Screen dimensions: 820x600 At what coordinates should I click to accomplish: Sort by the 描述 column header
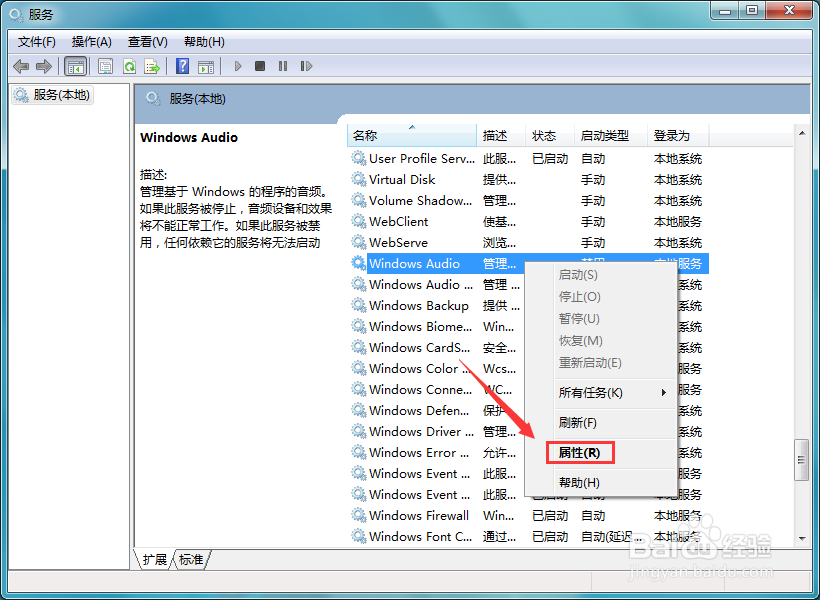(501, 135)
